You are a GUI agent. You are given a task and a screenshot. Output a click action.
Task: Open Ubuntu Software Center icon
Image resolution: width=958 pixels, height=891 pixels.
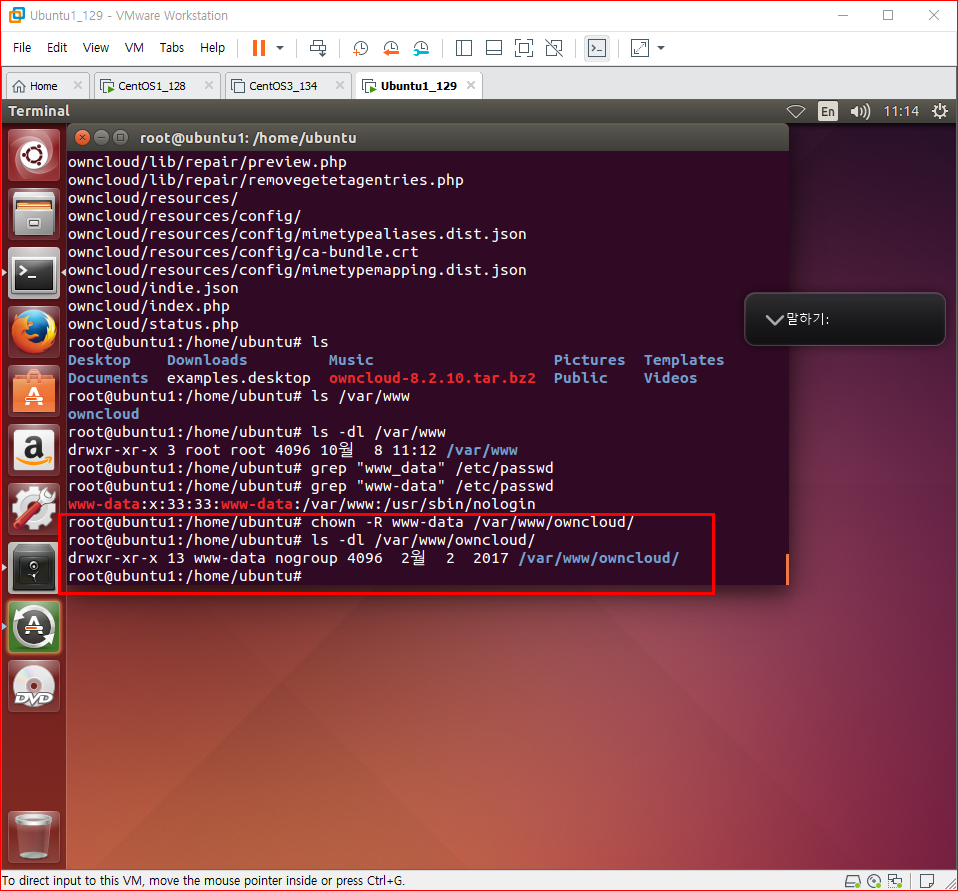point(34,391)
